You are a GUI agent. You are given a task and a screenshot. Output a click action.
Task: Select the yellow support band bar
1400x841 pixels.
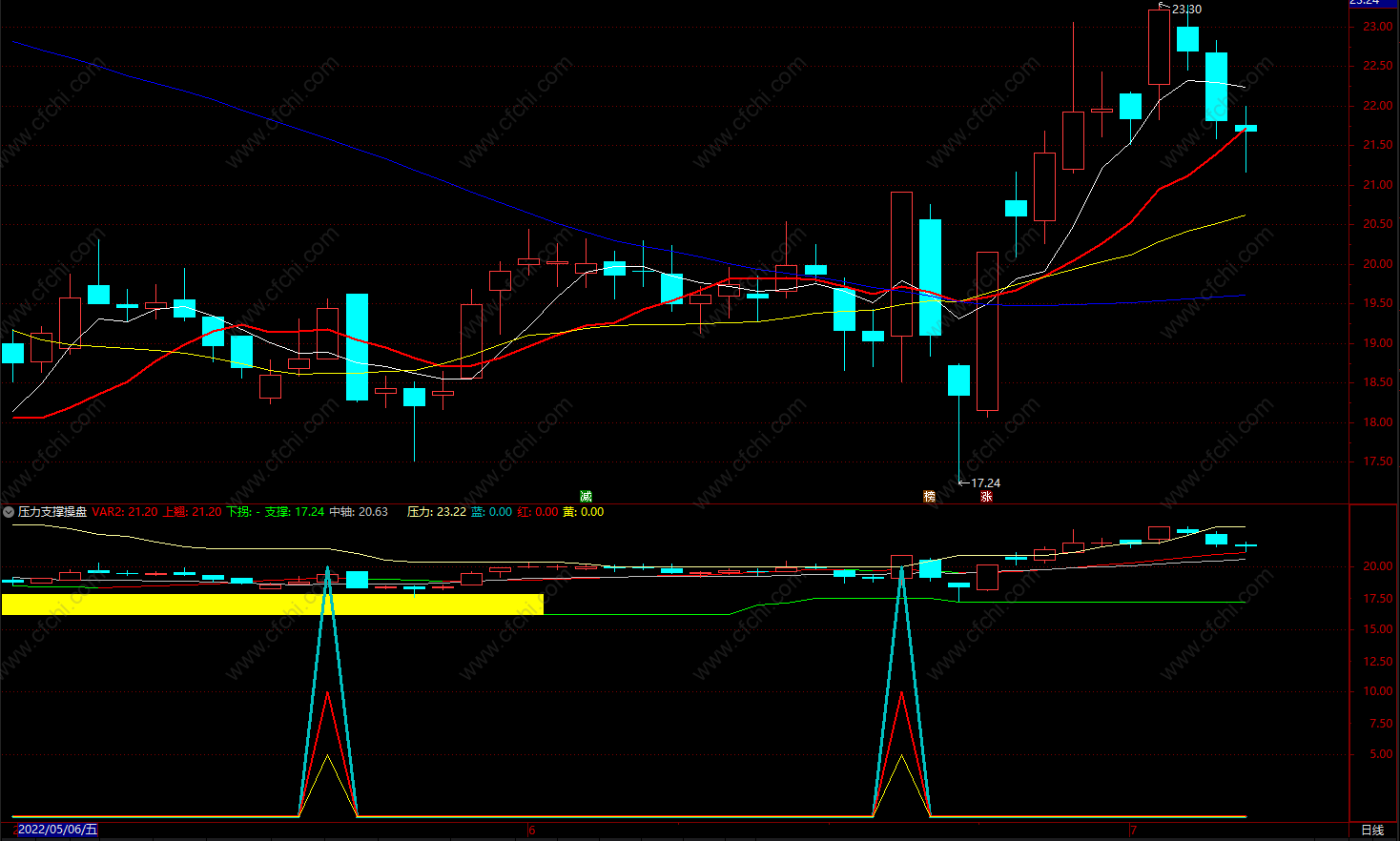click(x=273, y=605)
